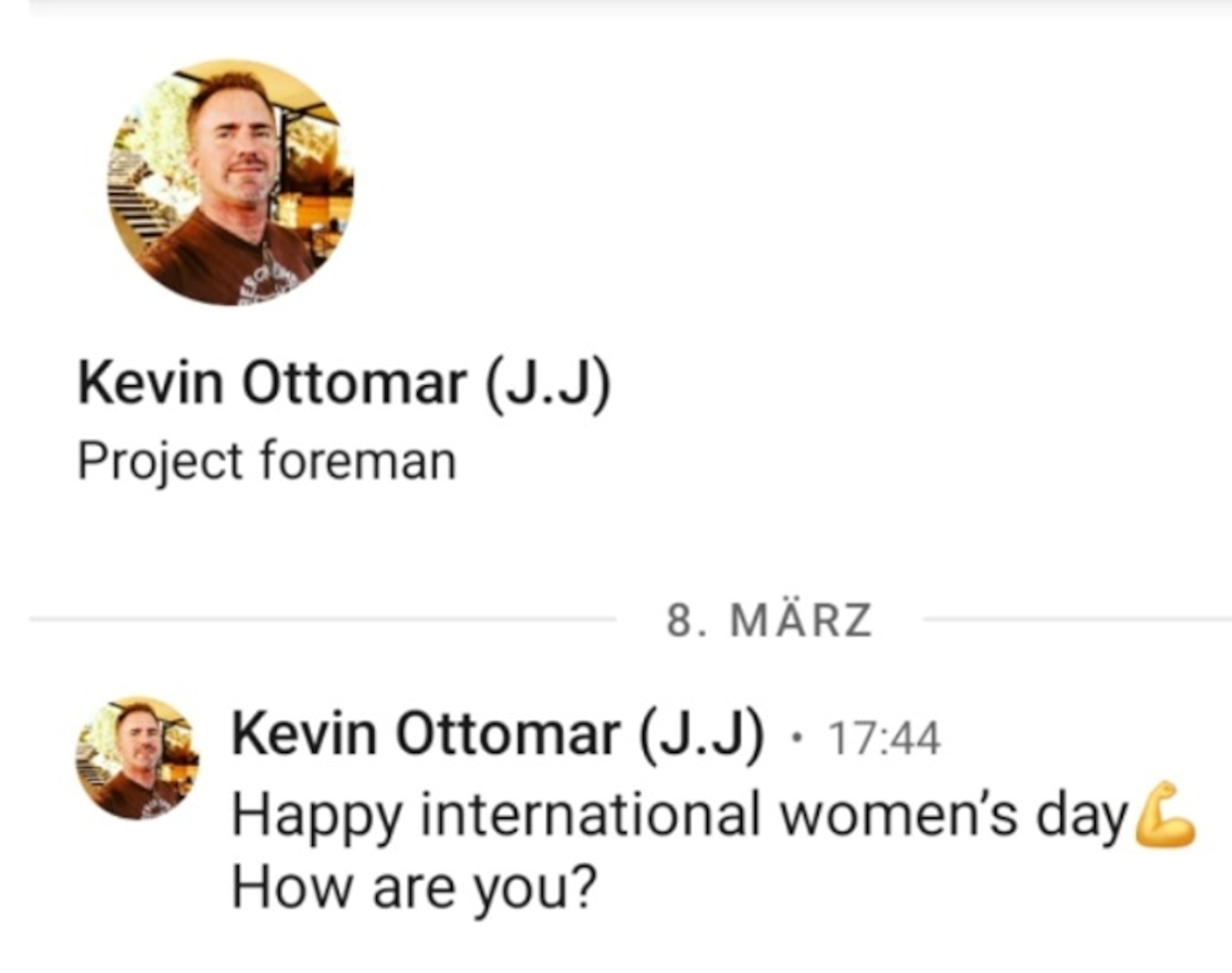Click the small avatar beside the message
1232x973 pixels.
(137, 758)
